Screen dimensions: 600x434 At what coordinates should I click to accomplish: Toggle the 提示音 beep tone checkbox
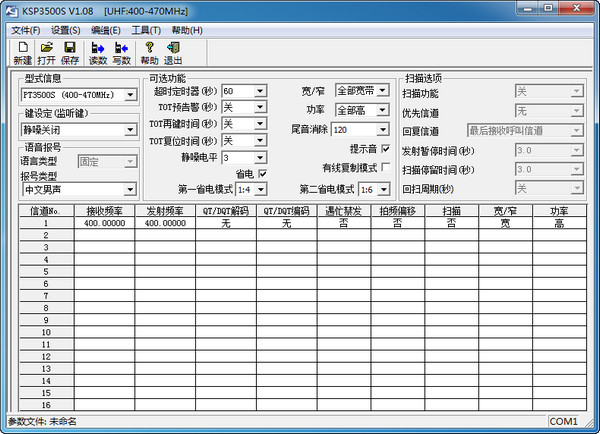[x=386, y=148]
